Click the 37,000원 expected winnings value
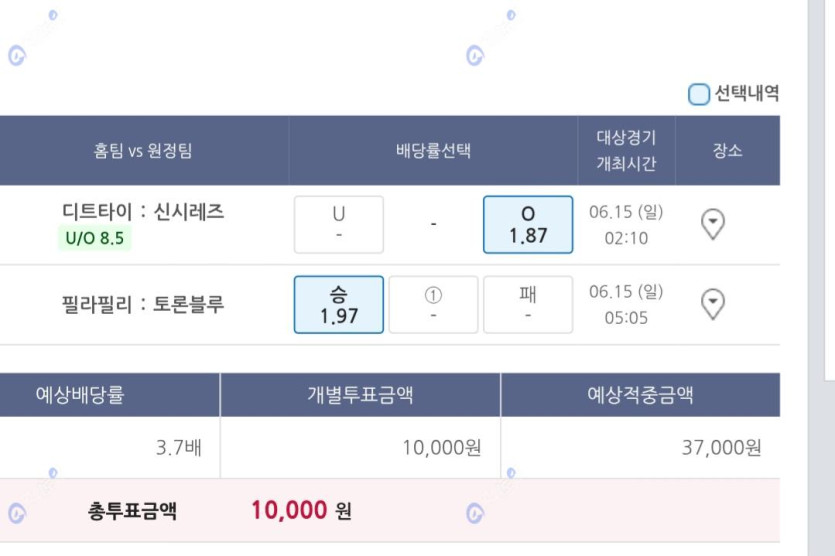The image size is (835, 556). (721, 447)
